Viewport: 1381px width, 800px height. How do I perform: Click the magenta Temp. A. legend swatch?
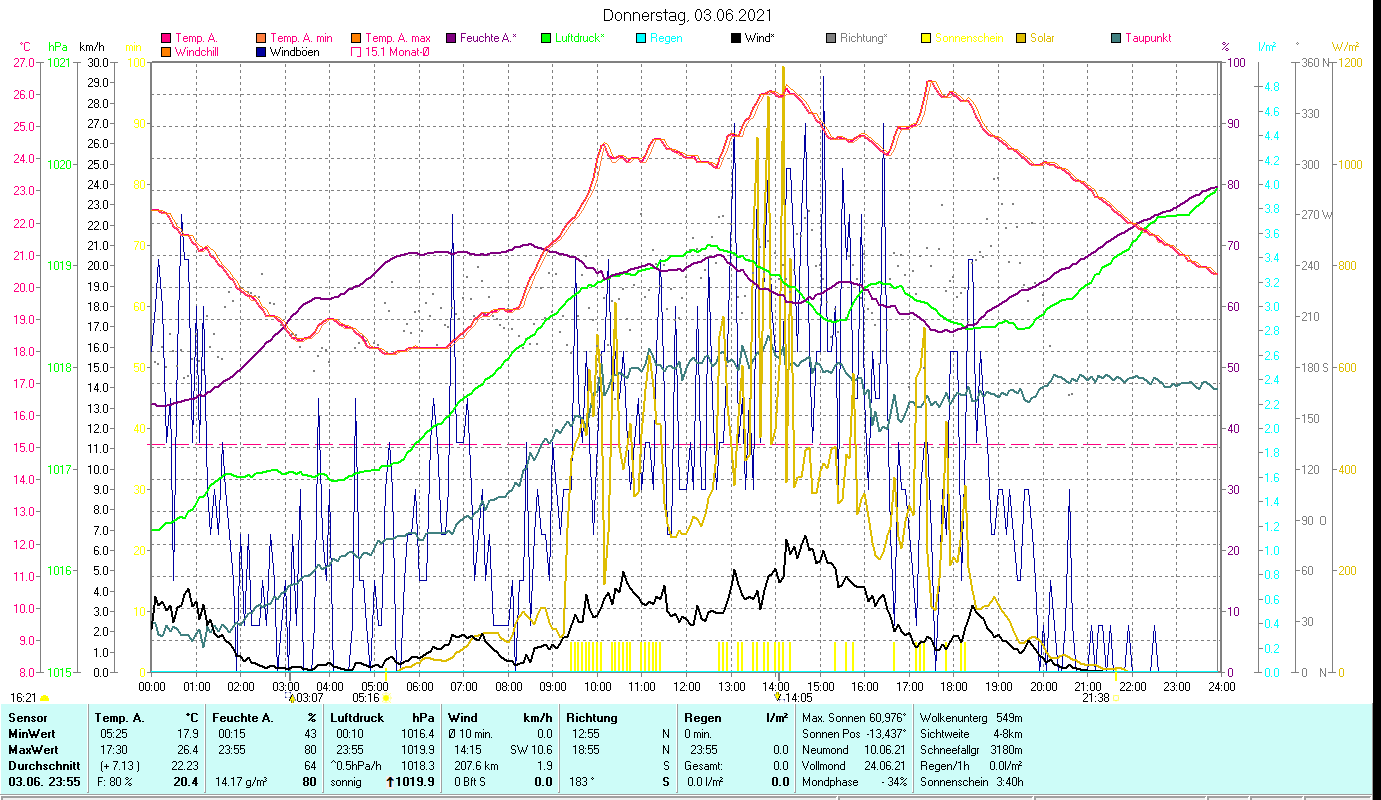(x=166, y=38)
